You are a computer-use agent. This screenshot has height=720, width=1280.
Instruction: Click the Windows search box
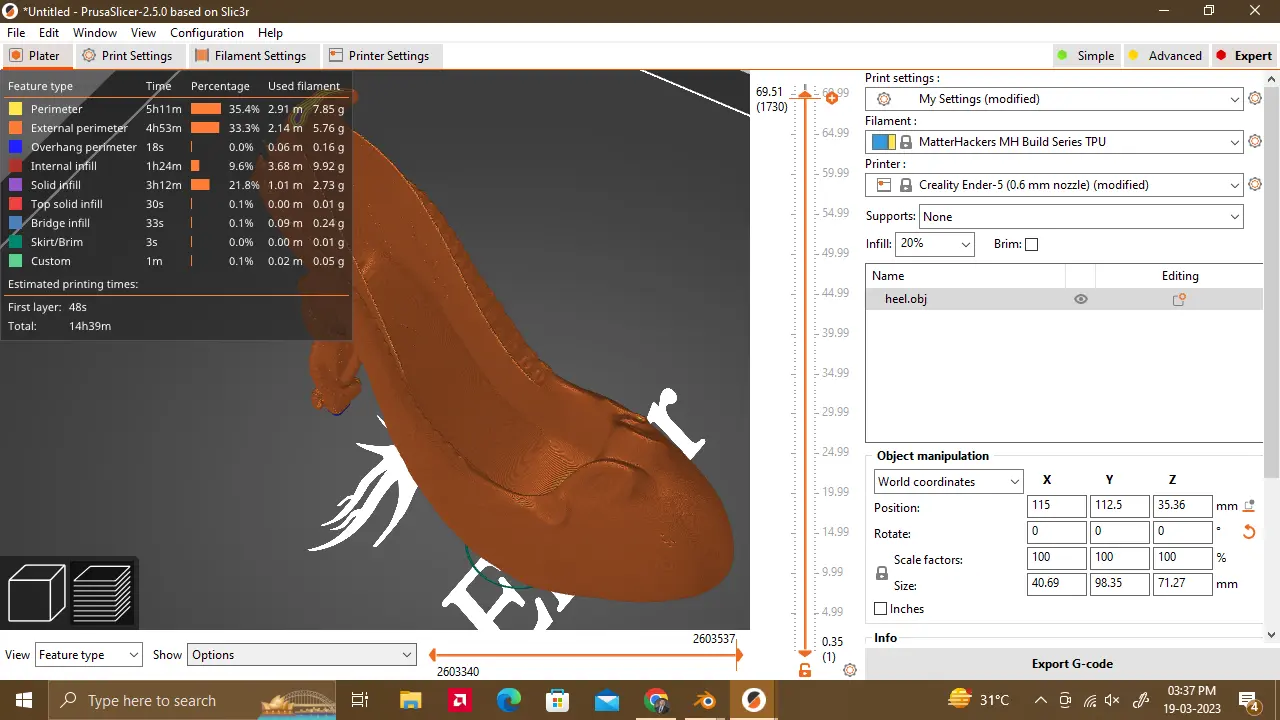pos(192,700)
